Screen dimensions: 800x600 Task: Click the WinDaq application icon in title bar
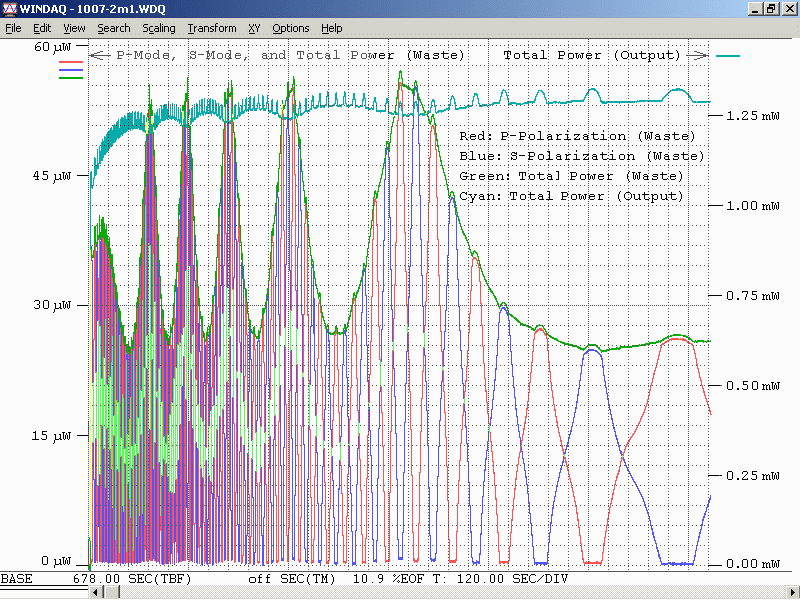[x=10, y=9]
